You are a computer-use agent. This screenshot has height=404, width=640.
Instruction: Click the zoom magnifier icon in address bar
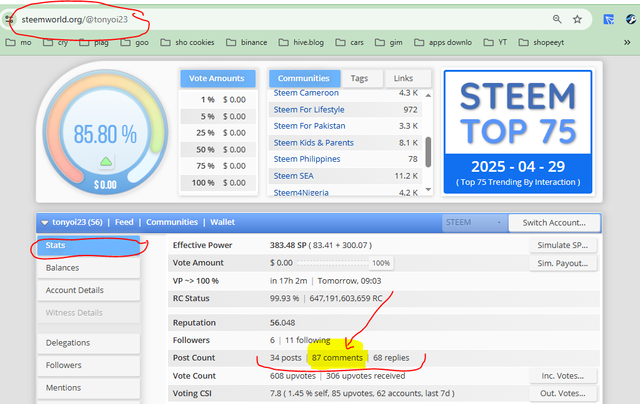(557, 19)
